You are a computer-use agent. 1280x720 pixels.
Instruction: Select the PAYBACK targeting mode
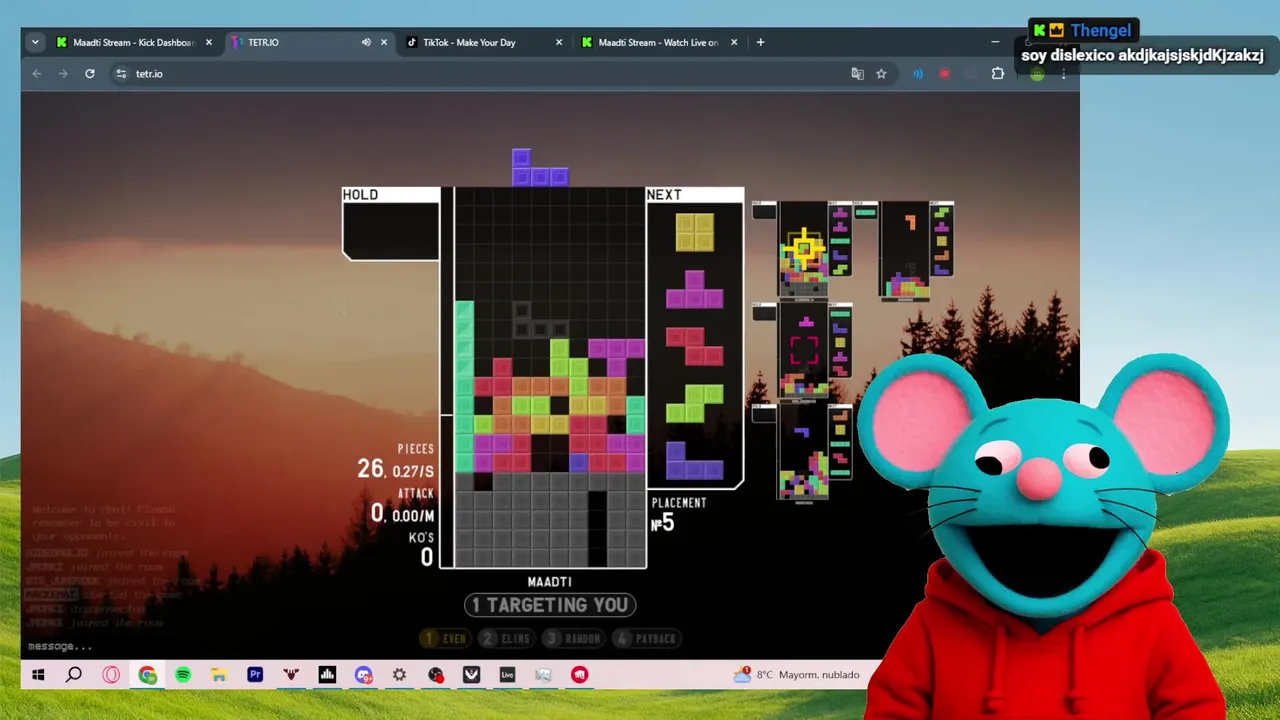pyautogui.click(x=646, y=638)
